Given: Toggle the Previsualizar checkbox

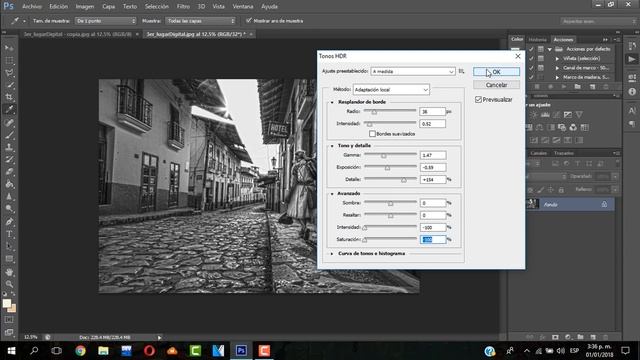Looking at the screenshot, I should (x=478, y=100).
